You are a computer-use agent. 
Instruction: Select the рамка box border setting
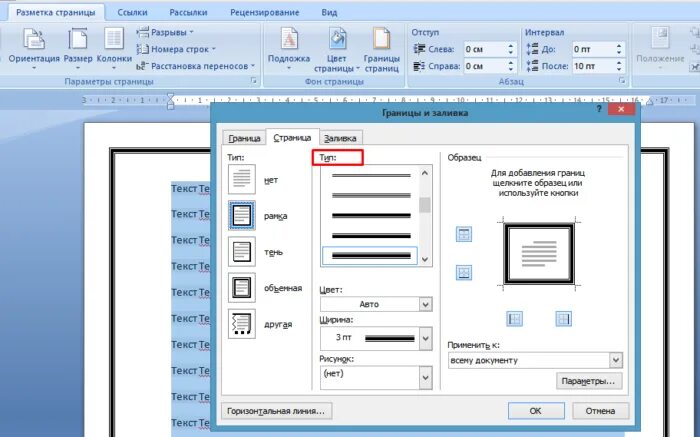pos(242,215)
